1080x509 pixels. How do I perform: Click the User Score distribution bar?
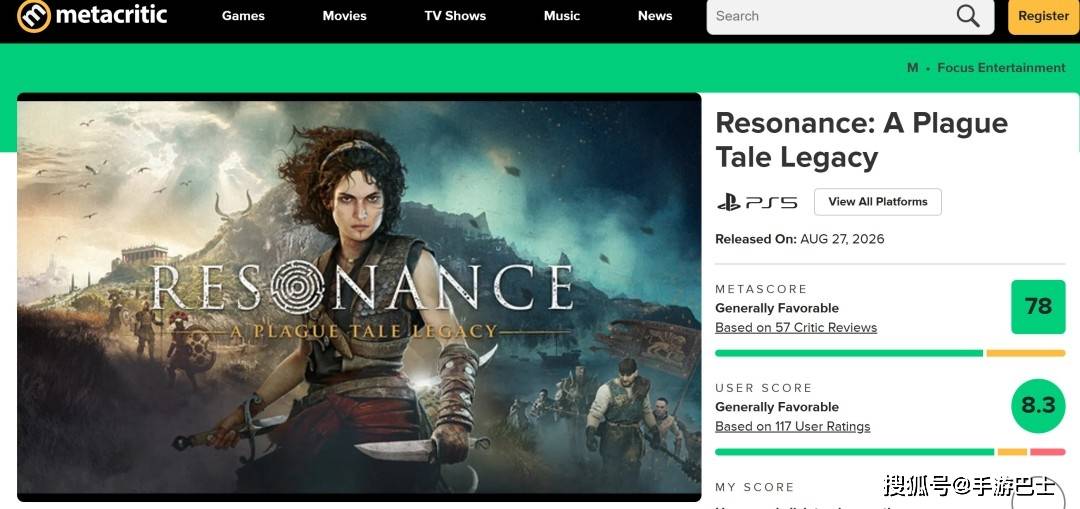click(x=890, y=453)
